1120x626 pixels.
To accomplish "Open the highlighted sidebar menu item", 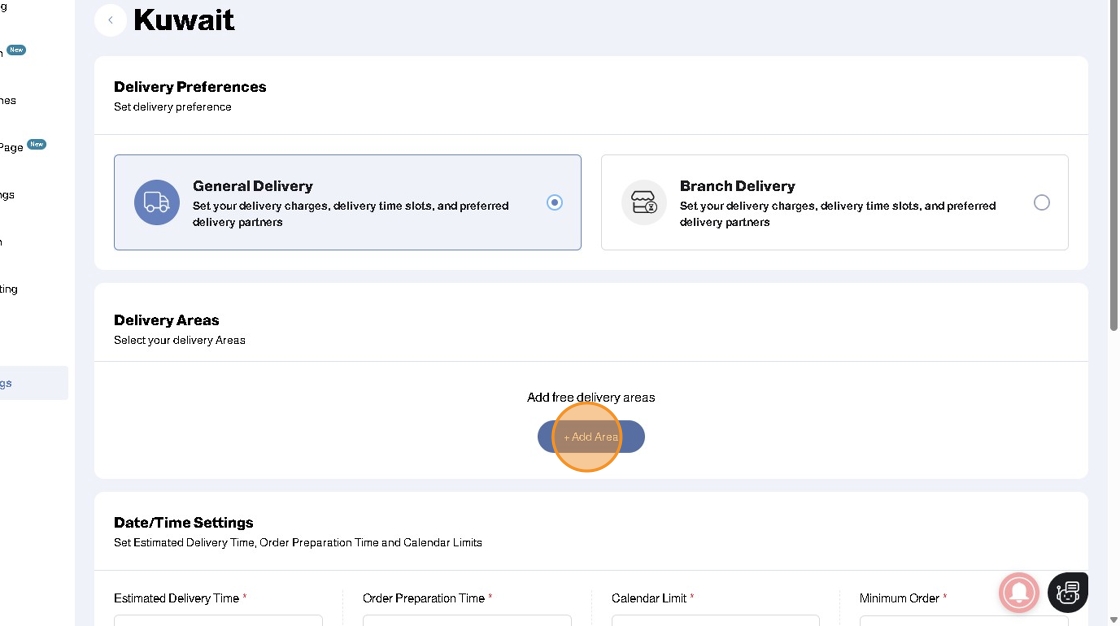I will pos(30,383).
